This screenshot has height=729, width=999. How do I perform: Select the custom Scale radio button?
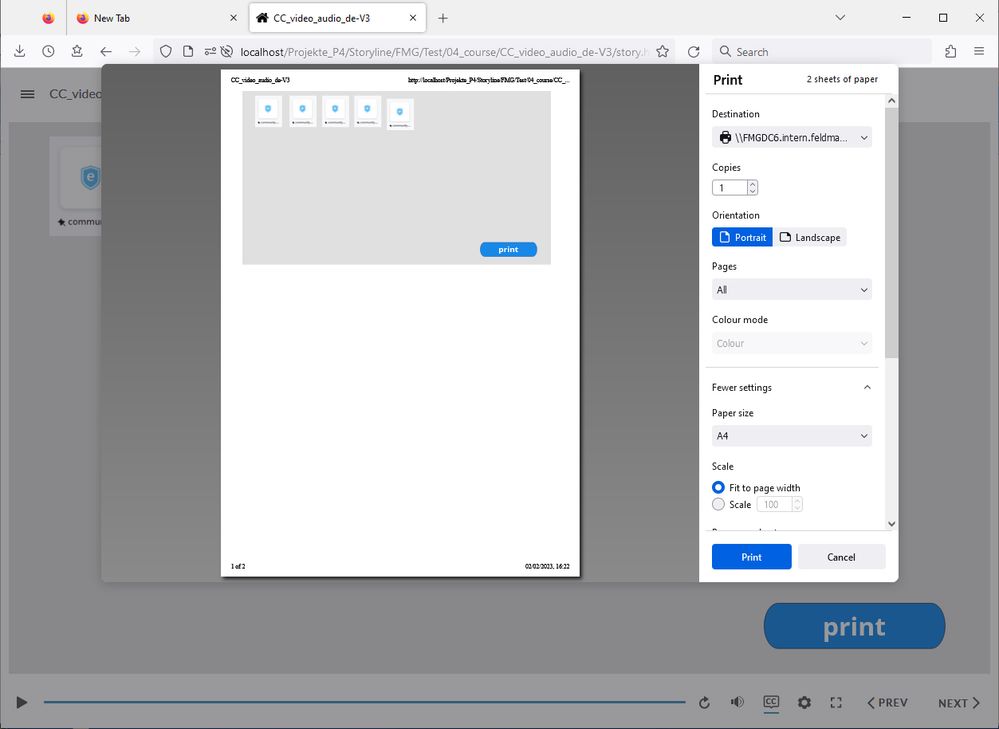tap(718, 505)
